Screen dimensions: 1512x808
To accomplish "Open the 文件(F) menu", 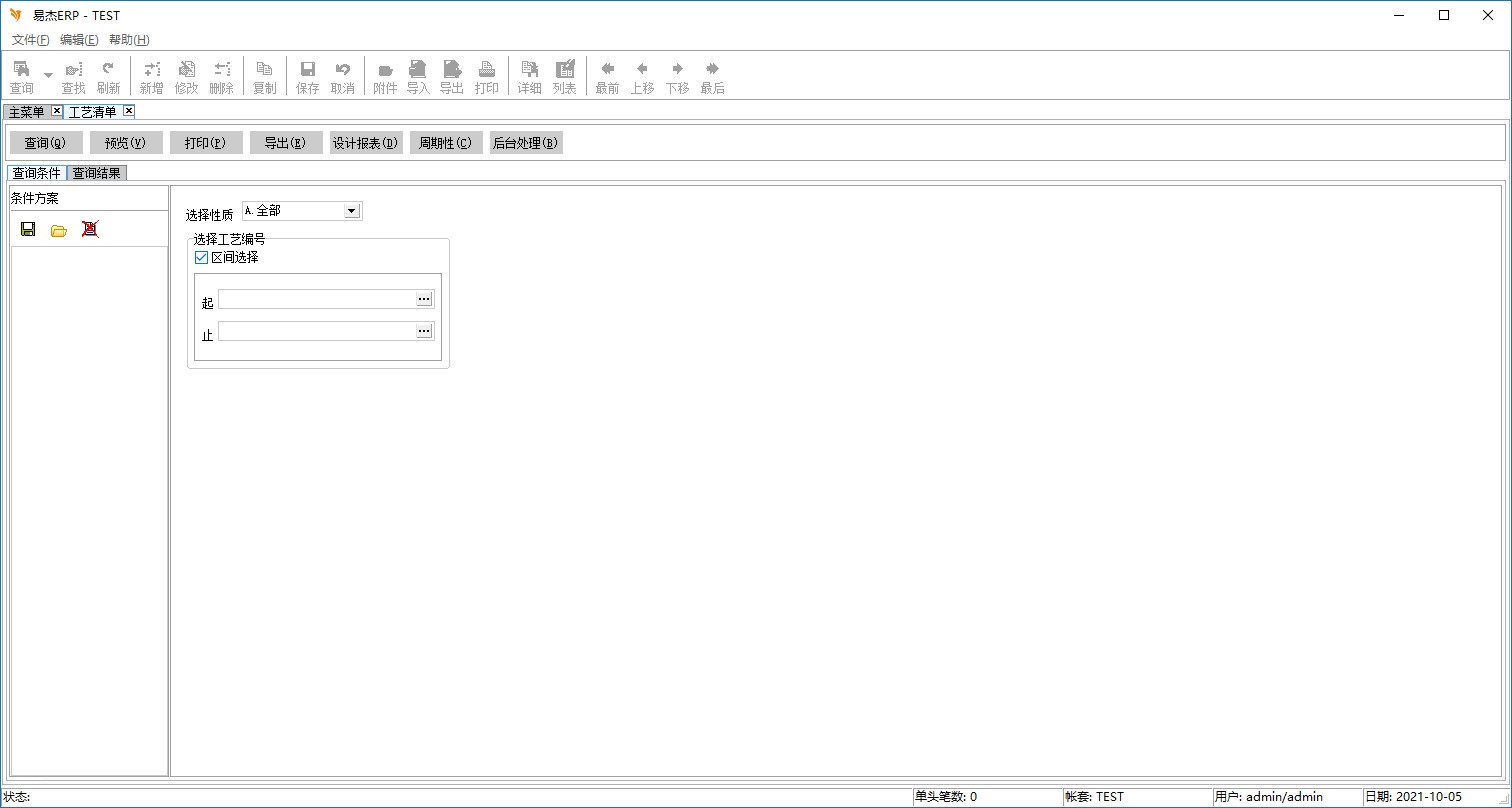I will click(x=30, y=40).
